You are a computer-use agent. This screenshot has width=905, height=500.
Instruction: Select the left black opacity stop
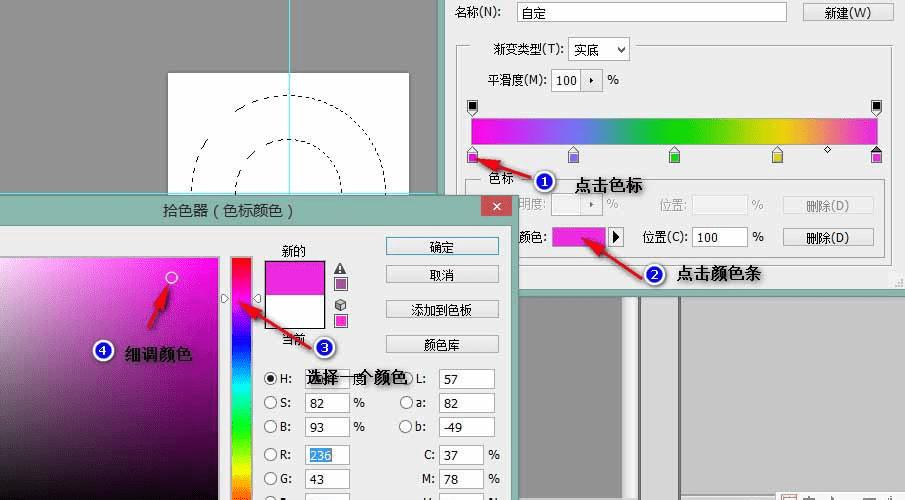click(x=472, y=107)
